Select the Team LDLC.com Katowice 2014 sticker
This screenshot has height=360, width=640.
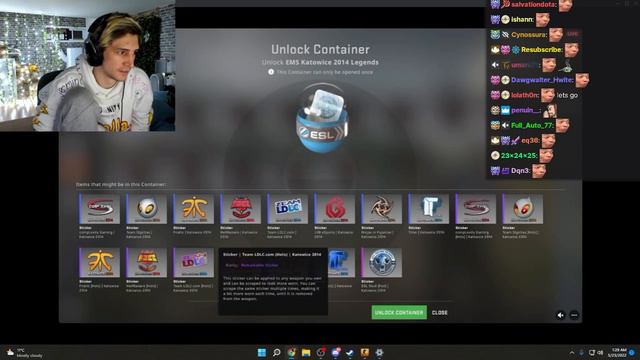pos(288,209)
